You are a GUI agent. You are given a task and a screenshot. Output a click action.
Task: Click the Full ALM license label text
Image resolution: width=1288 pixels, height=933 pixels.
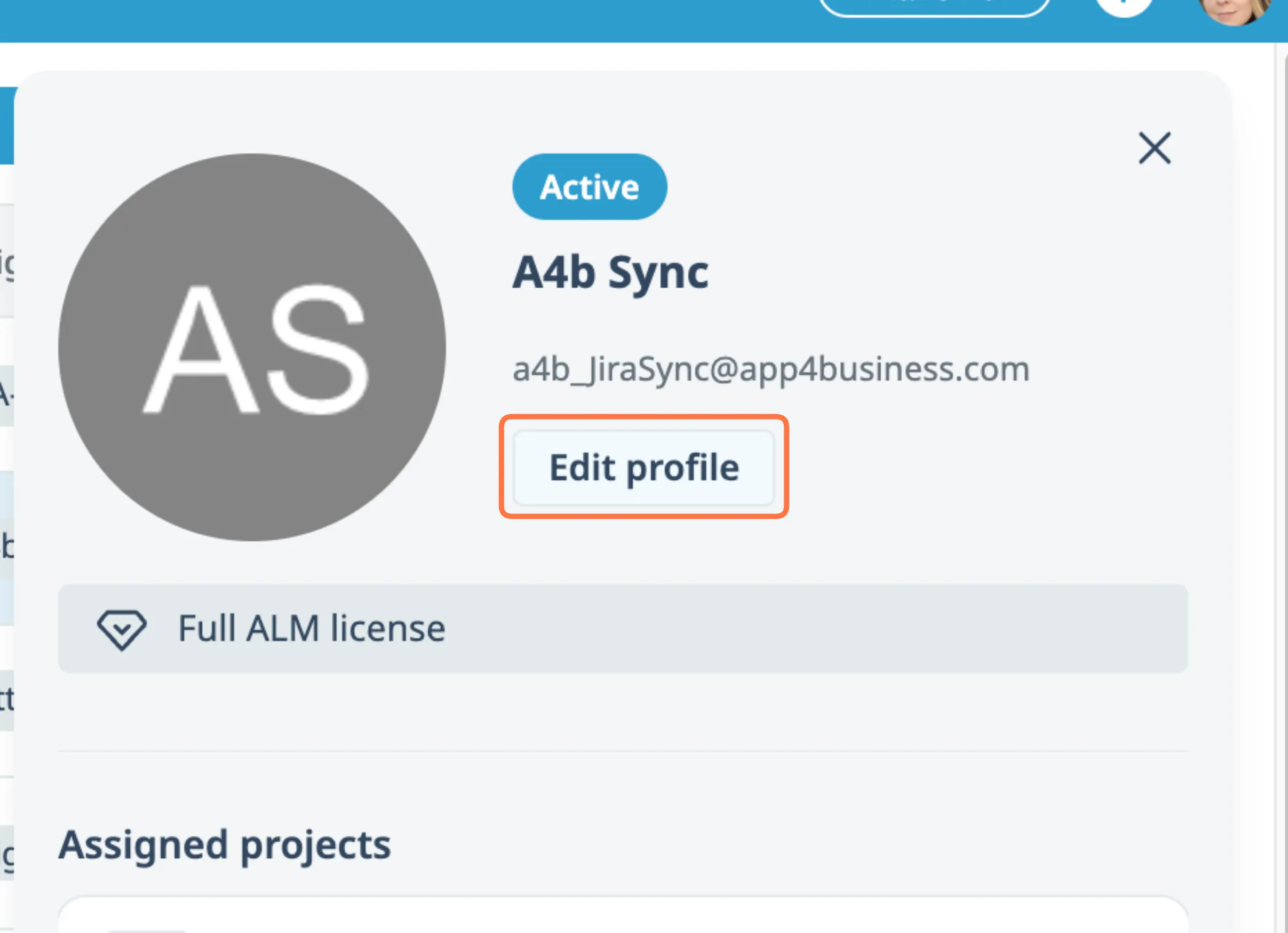point(312,628)
